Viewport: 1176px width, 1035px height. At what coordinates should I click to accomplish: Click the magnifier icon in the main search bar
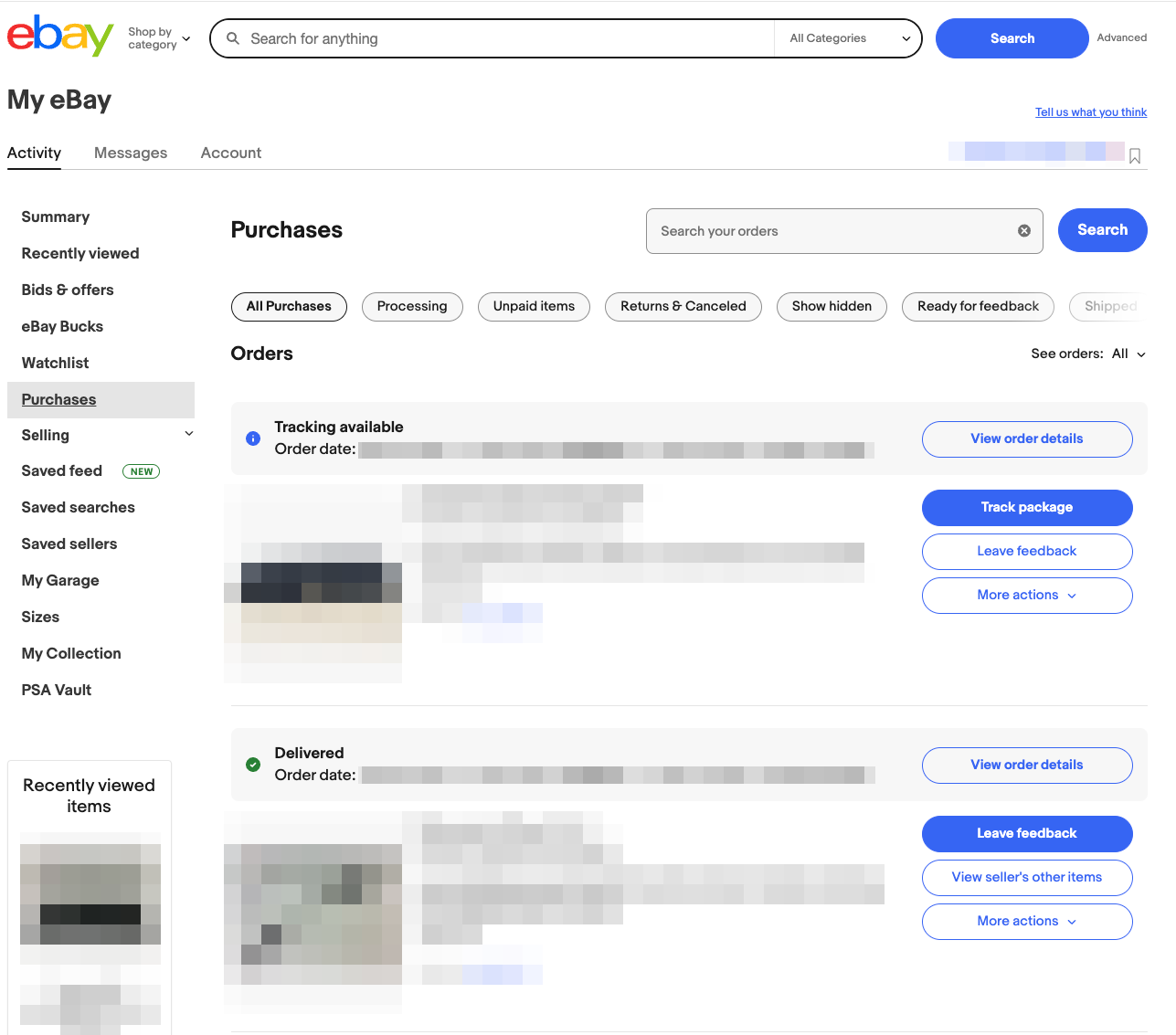pos(233,38)
